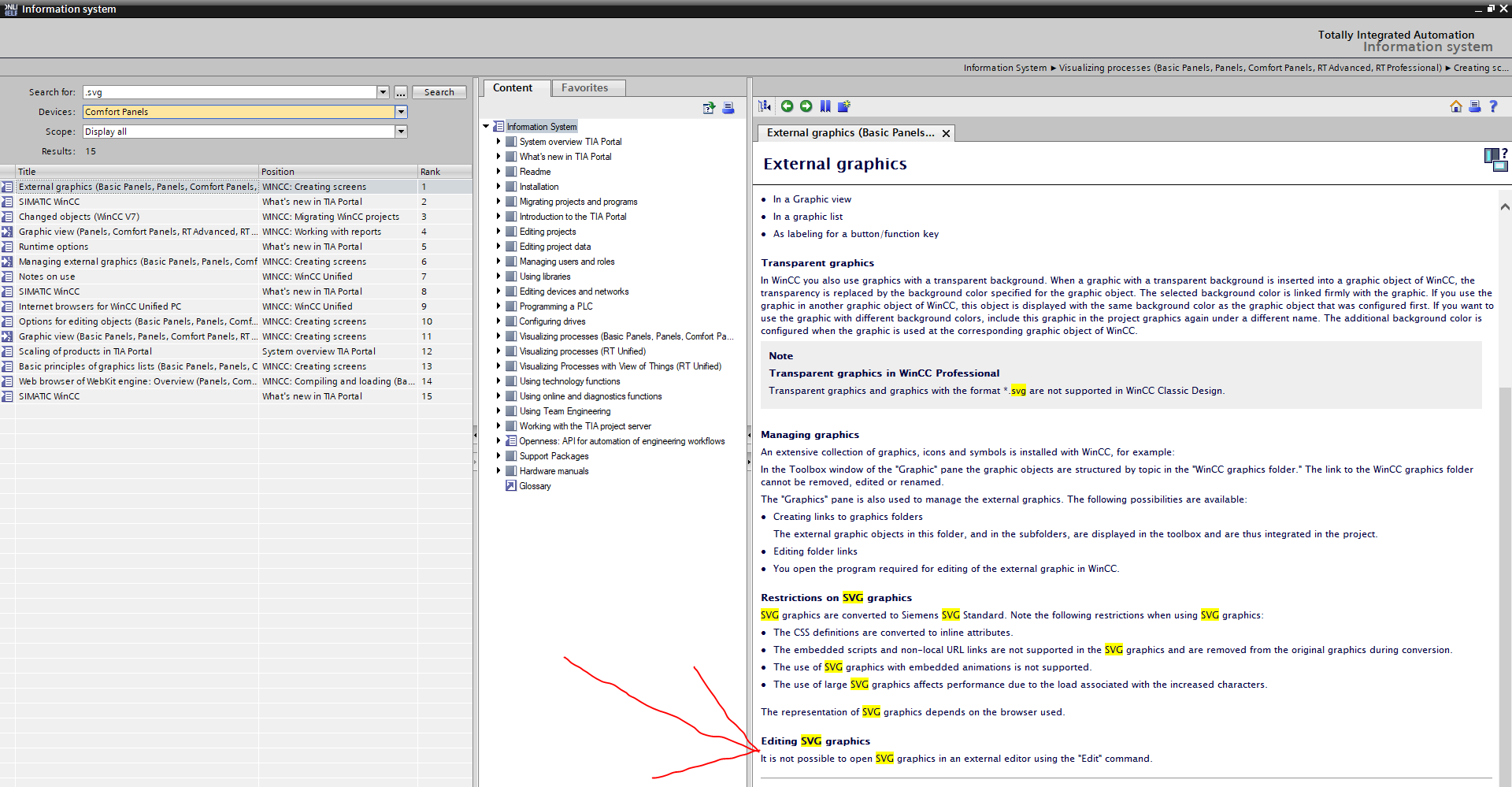
Task: Expand the Programming a PLC tree node
Action: point(498,306)
